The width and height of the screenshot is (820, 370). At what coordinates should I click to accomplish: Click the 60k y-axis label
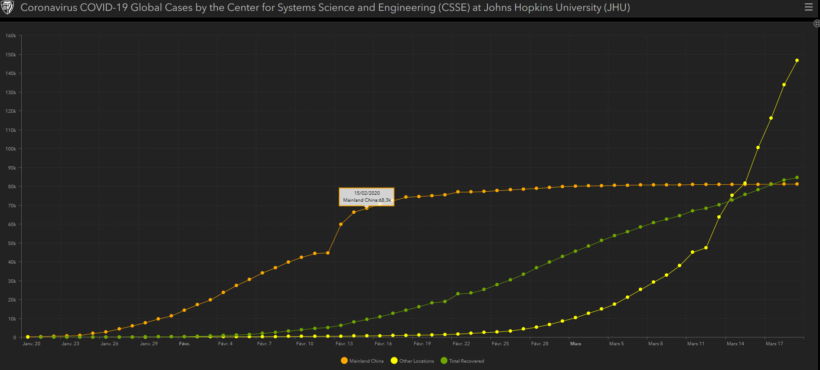pyautogui.click(x=13, y=224)
